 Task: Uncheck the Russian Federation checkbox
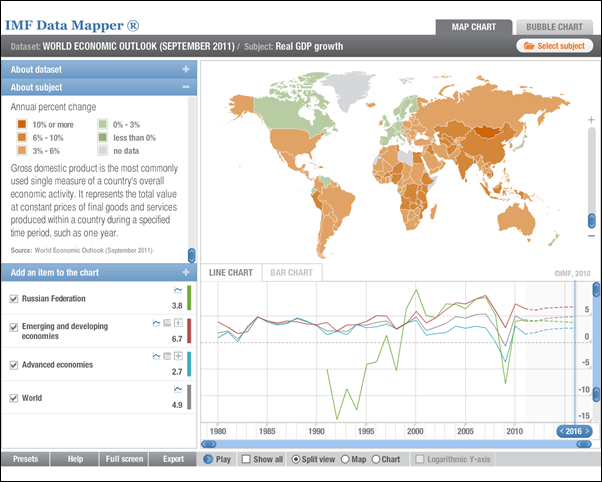tap(13, 299)
